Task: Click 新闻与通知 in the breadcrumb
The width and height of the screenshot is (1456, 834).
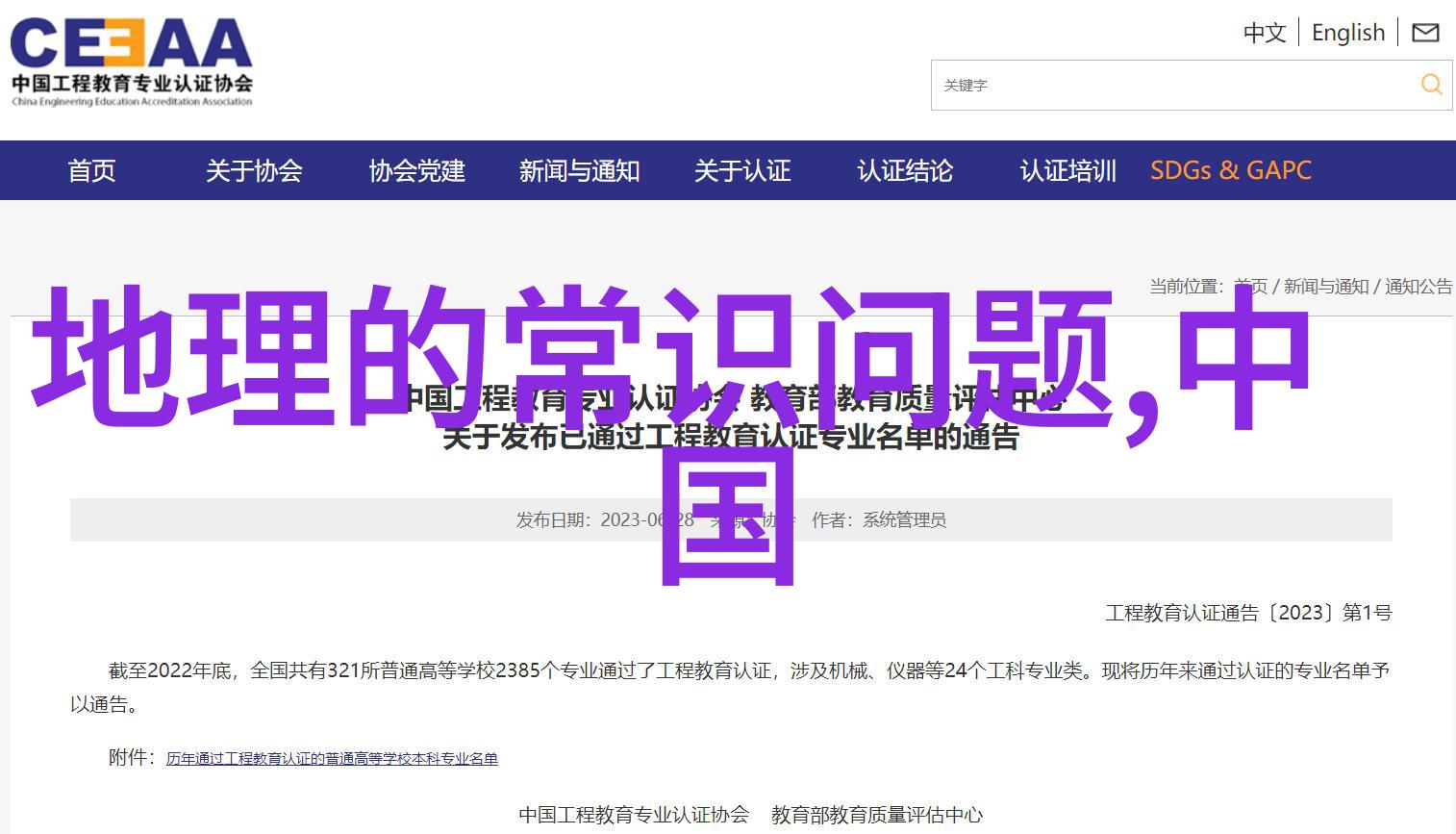Action: click(1326, 286)
